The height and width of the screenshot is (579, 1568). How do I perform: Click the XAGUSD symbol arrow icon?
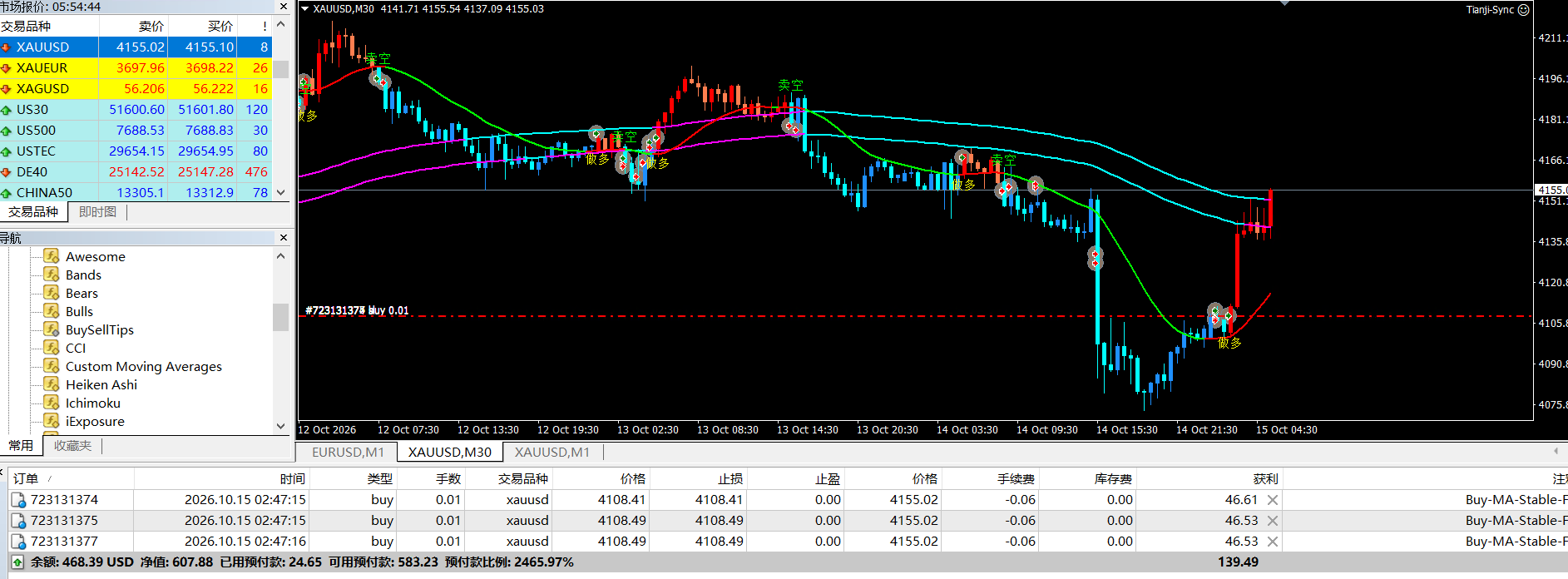6,89
